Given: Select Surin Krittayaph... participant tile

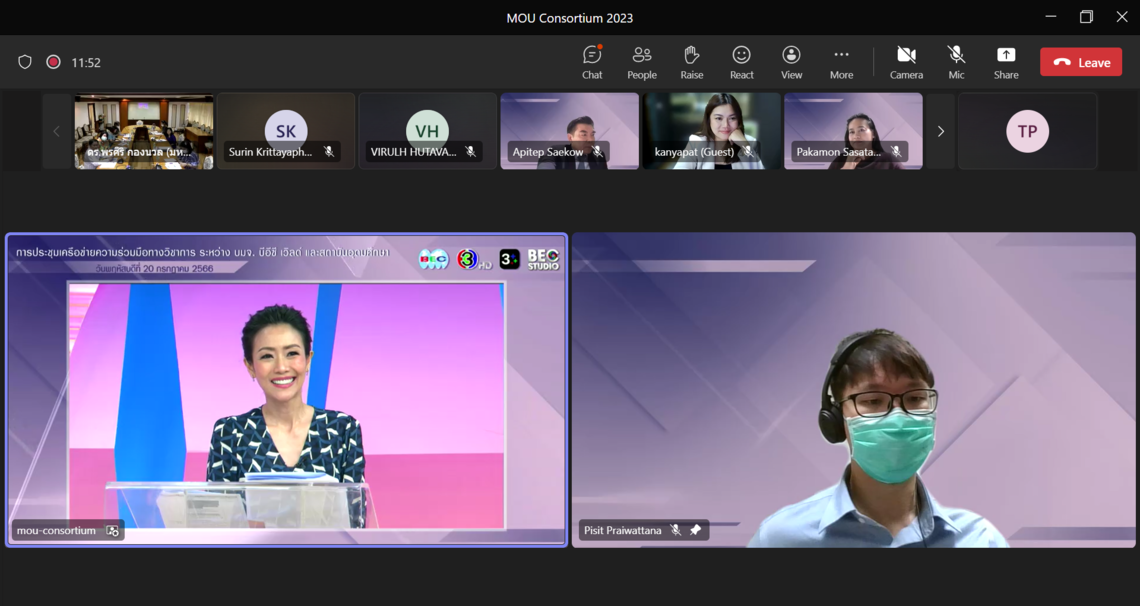Looking at the screenshot, I should [x=286, y=131].
